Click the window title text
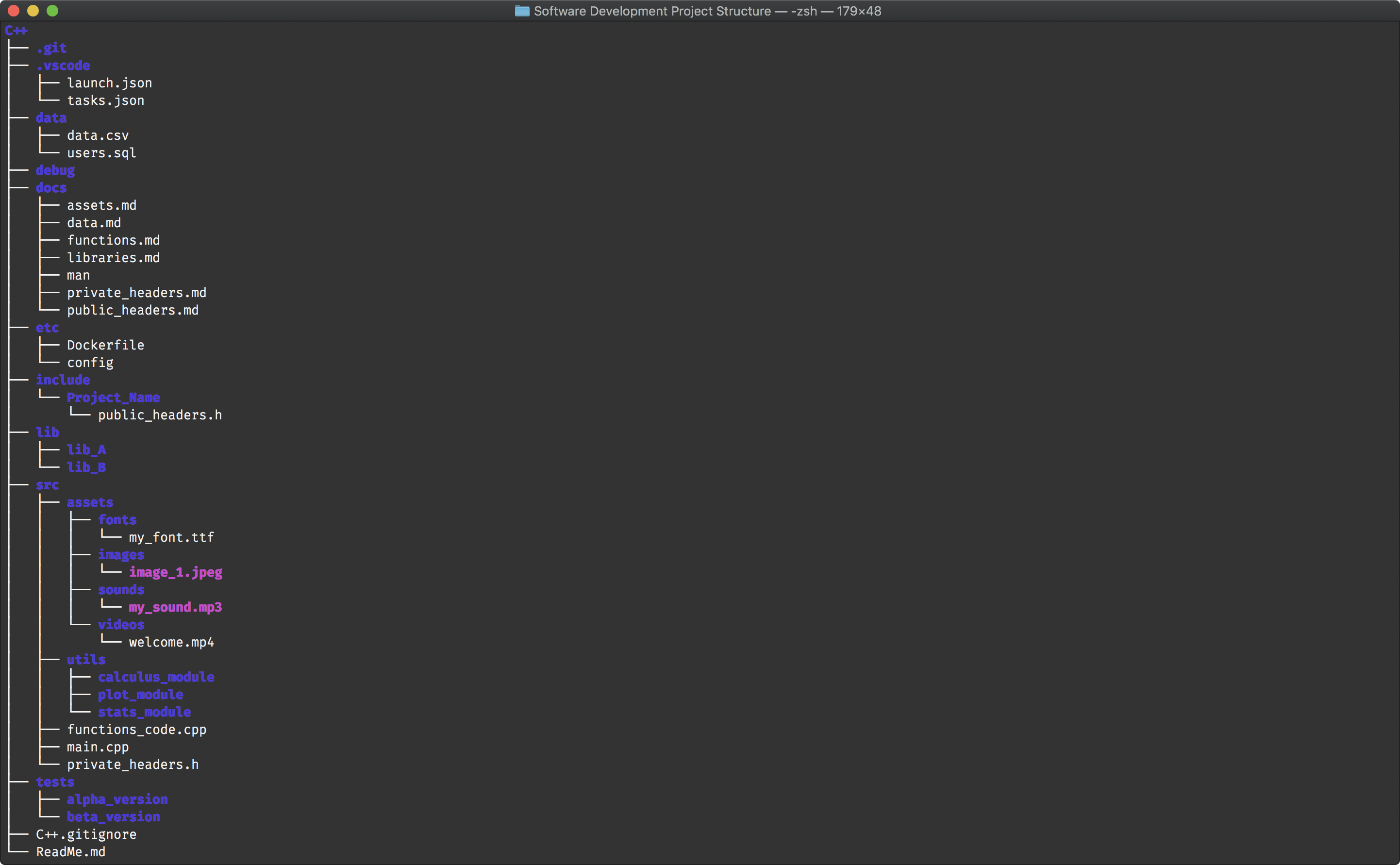Image resolution: width=1400 pixels, height=865 pixels. click(707, 11)
